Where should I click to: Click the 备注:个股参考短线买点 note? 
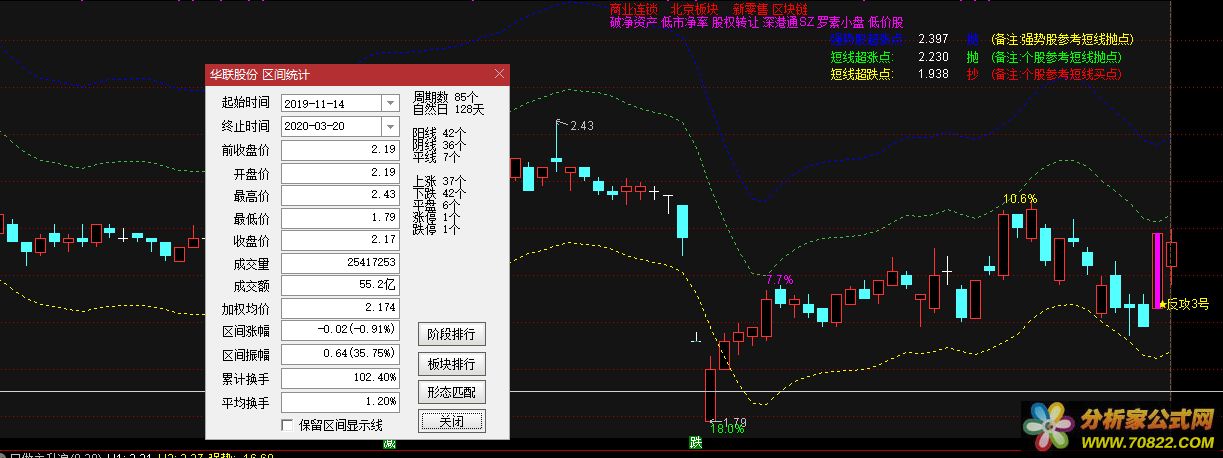pos(1055,73)
